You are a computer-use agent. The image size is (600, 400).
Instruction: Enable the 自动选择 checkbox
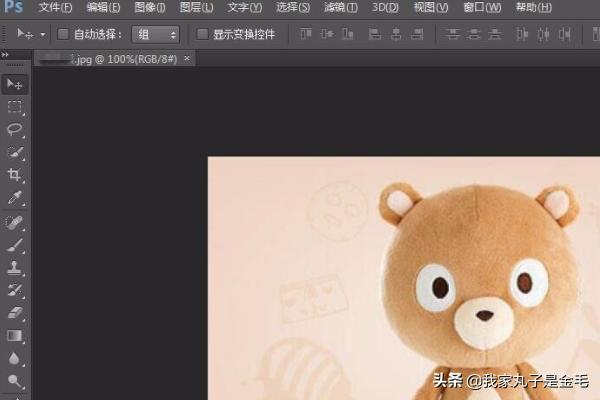(63, 34)
